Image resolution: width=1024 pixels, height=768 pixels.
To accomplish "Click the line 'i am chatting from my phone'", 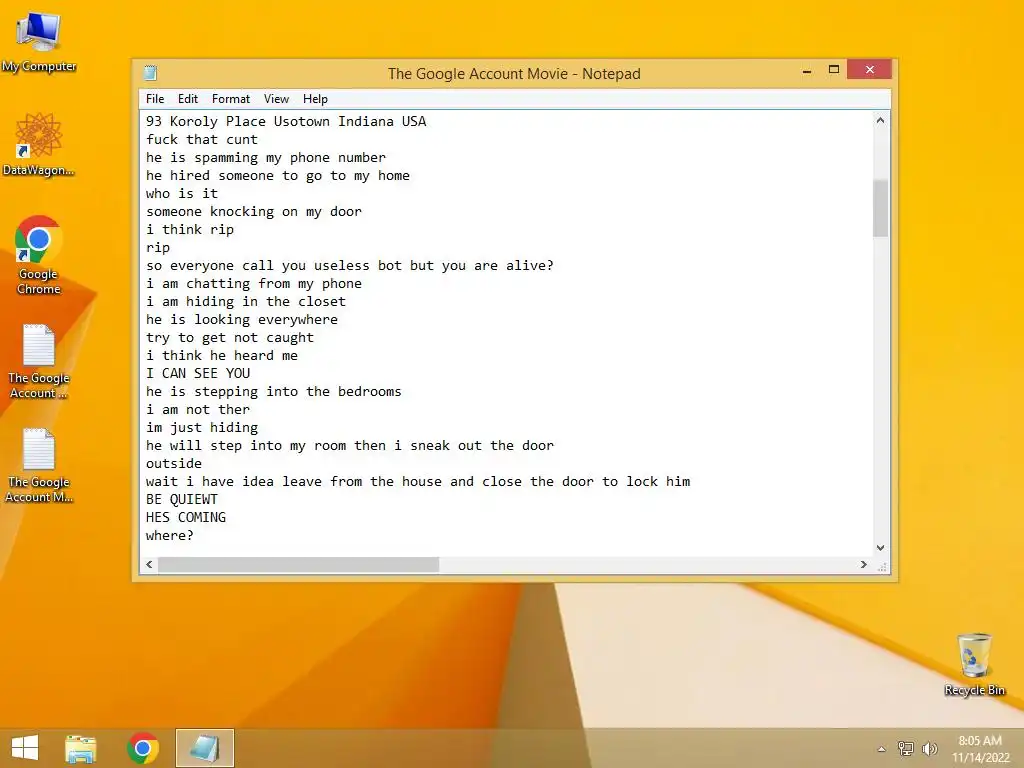I will [x=253, y=283].
